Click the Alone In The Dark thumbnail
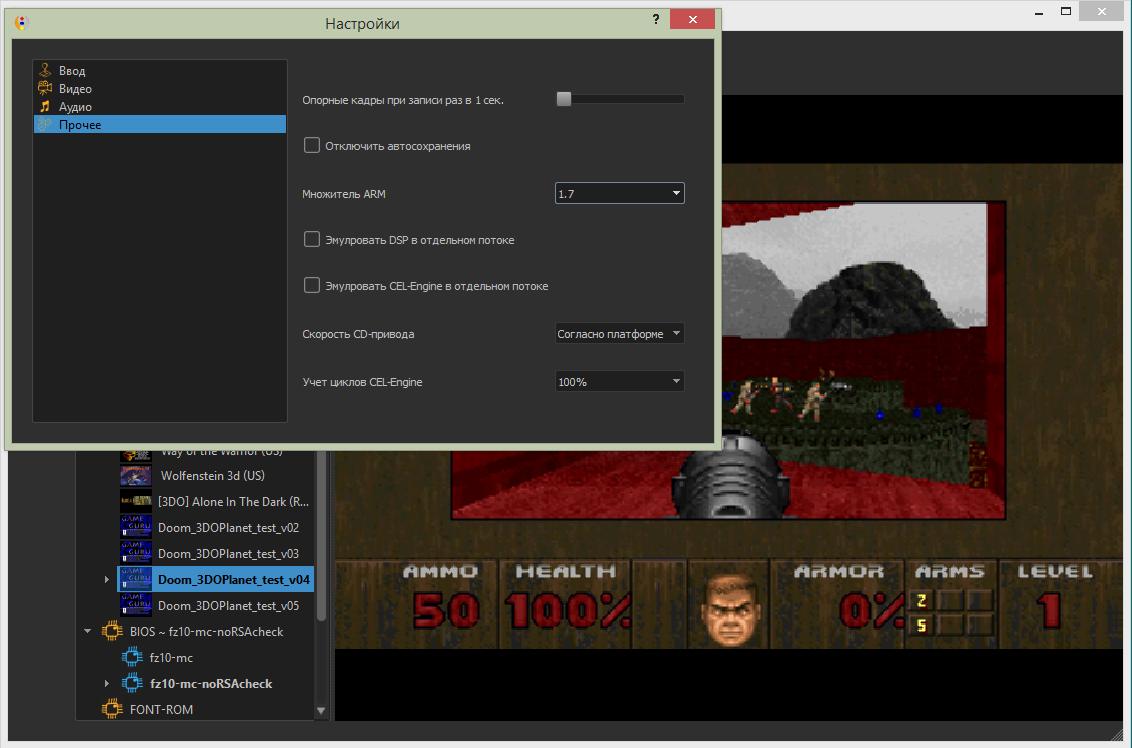Viewport: 1132px width, 748px height. click(x=136, y=501)
